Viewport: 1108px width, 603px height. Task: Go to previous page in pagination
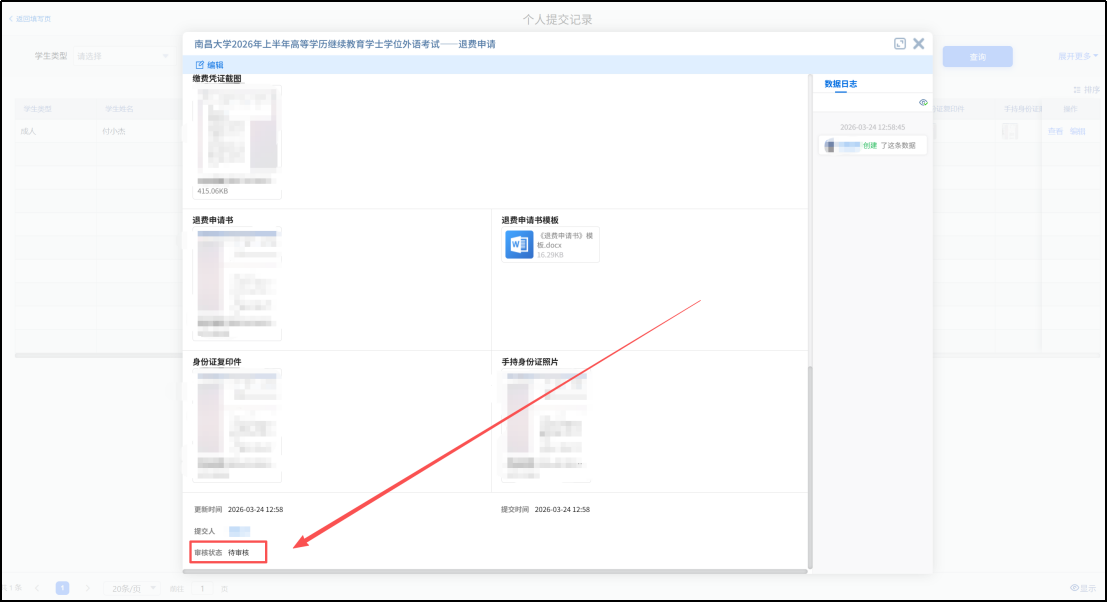37,588
